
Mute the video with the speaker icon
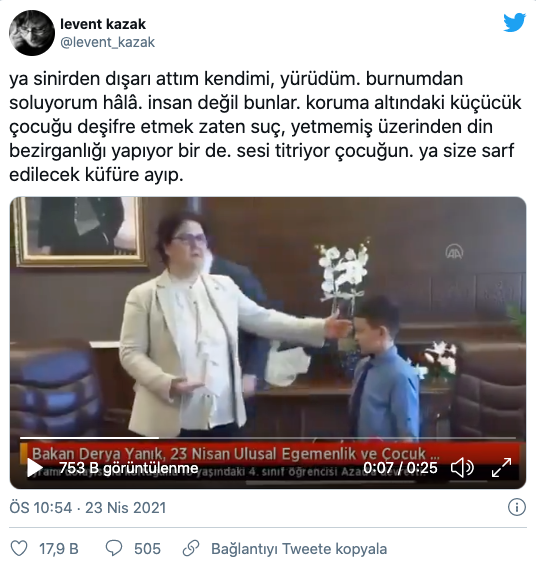[463, 468]
